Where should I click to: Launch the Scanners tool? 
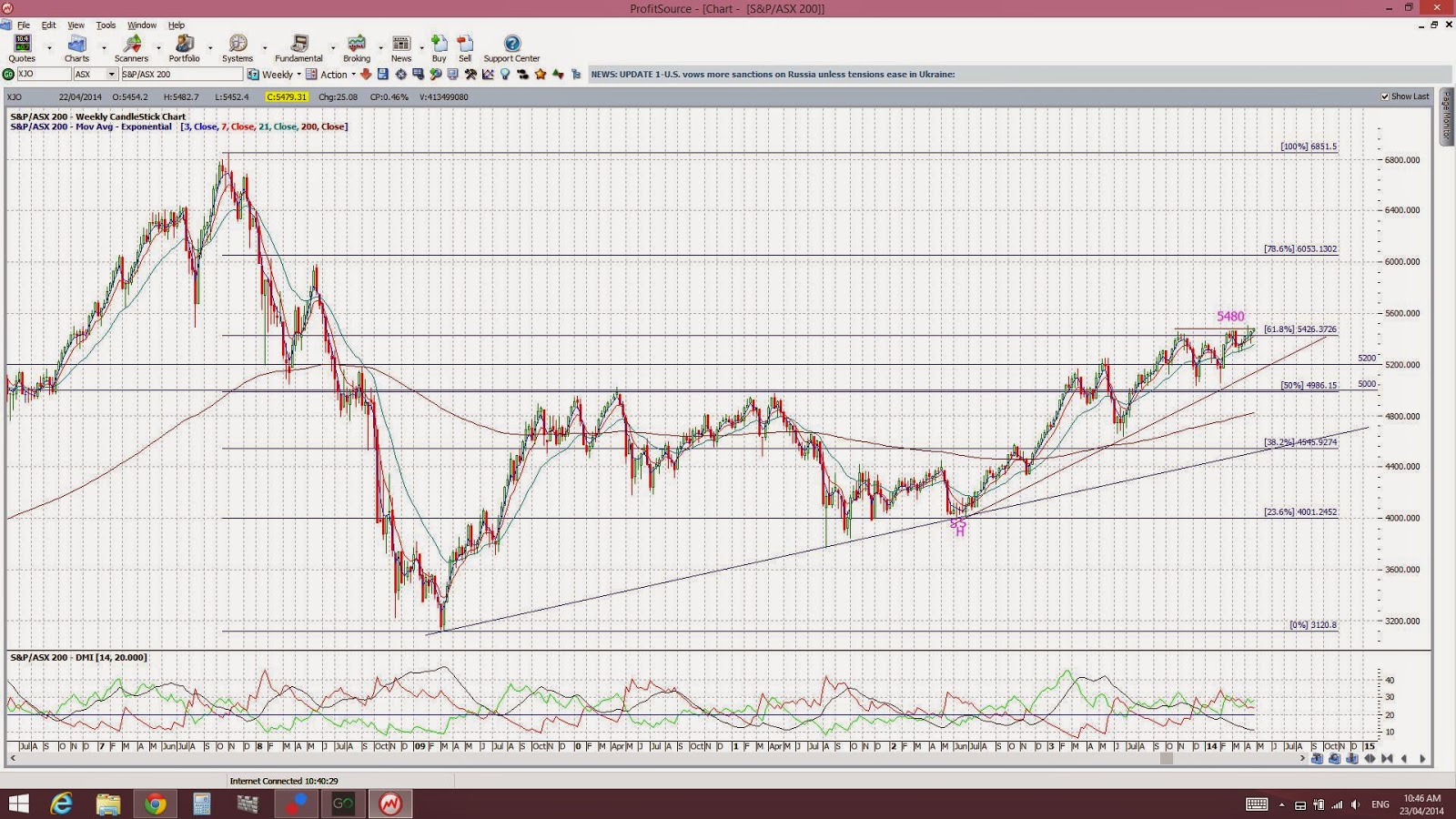(x=131, y=48)
